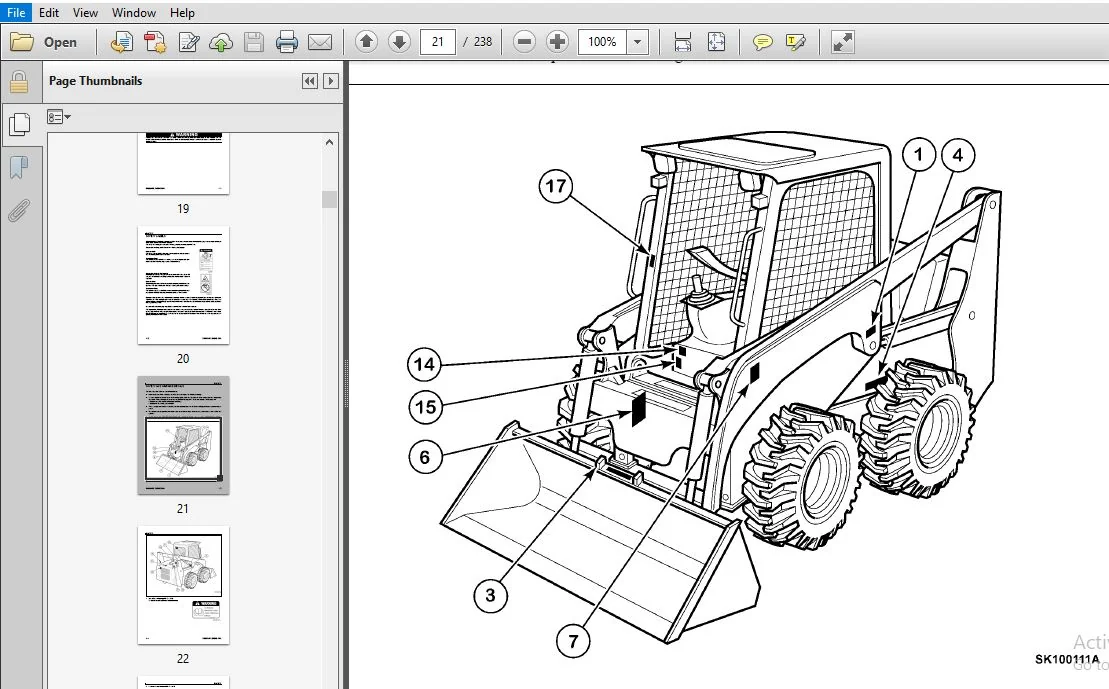The width and height of the screenshot is (1109, 689).
Task: Open the Attachments paperclip panel icon
Action: 19,210
